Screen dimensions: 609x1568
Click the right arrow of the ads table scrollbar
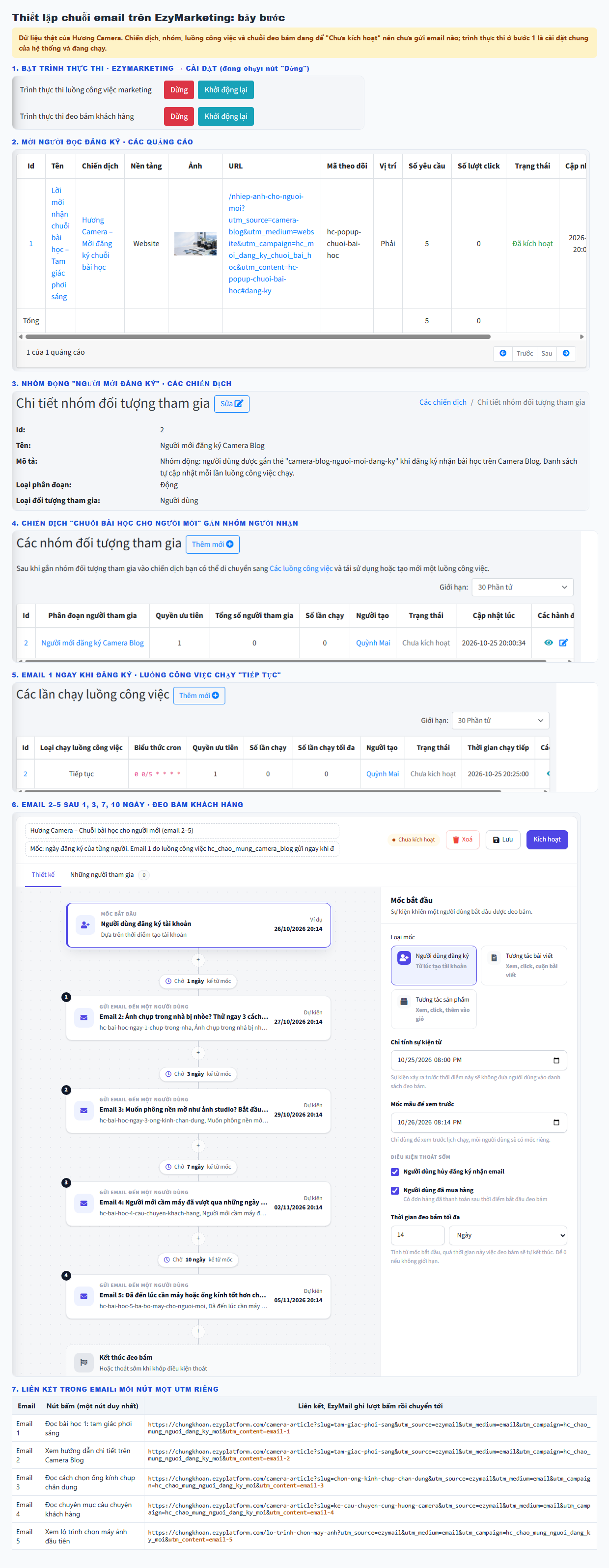tap(581, 336)
